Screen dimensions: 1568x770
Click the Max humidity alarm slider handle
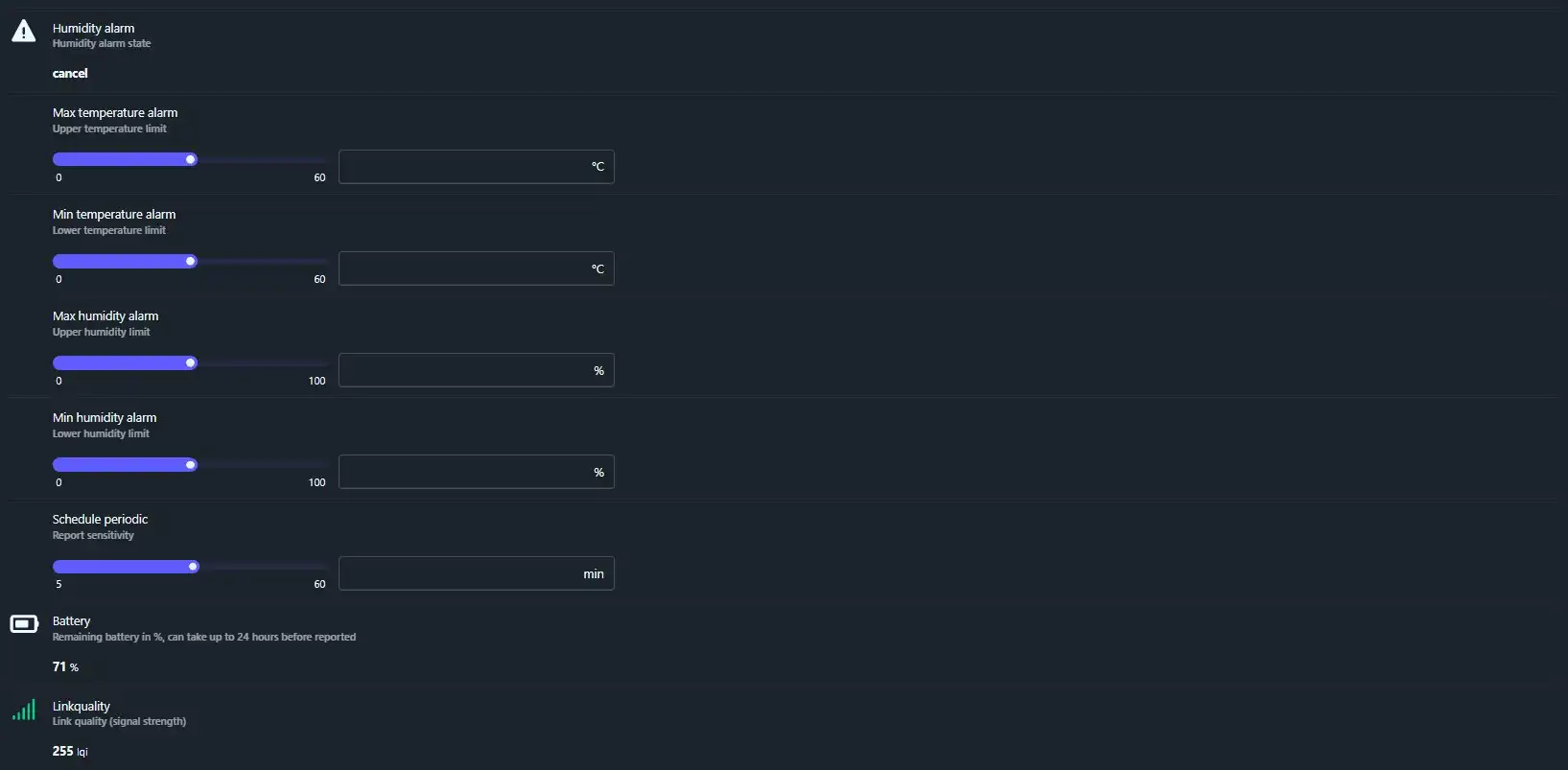pyautogui.click(x=191, y=363)
